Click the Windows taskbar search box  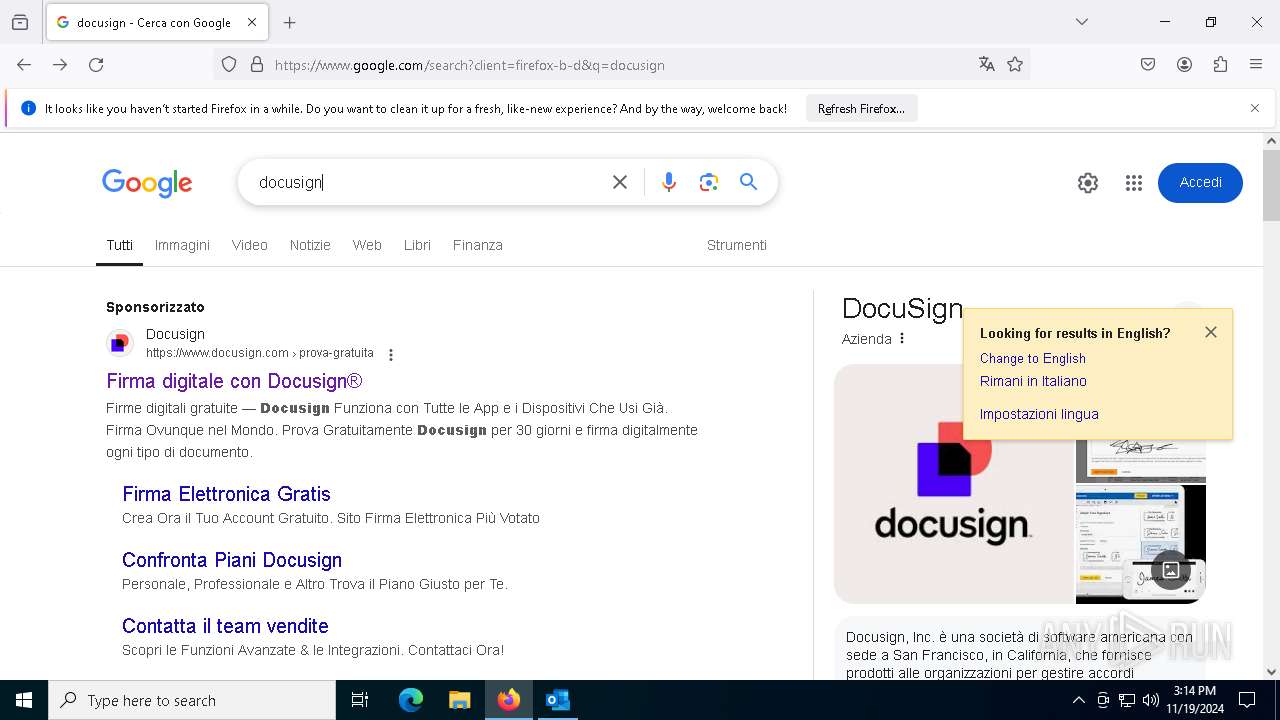192,700
